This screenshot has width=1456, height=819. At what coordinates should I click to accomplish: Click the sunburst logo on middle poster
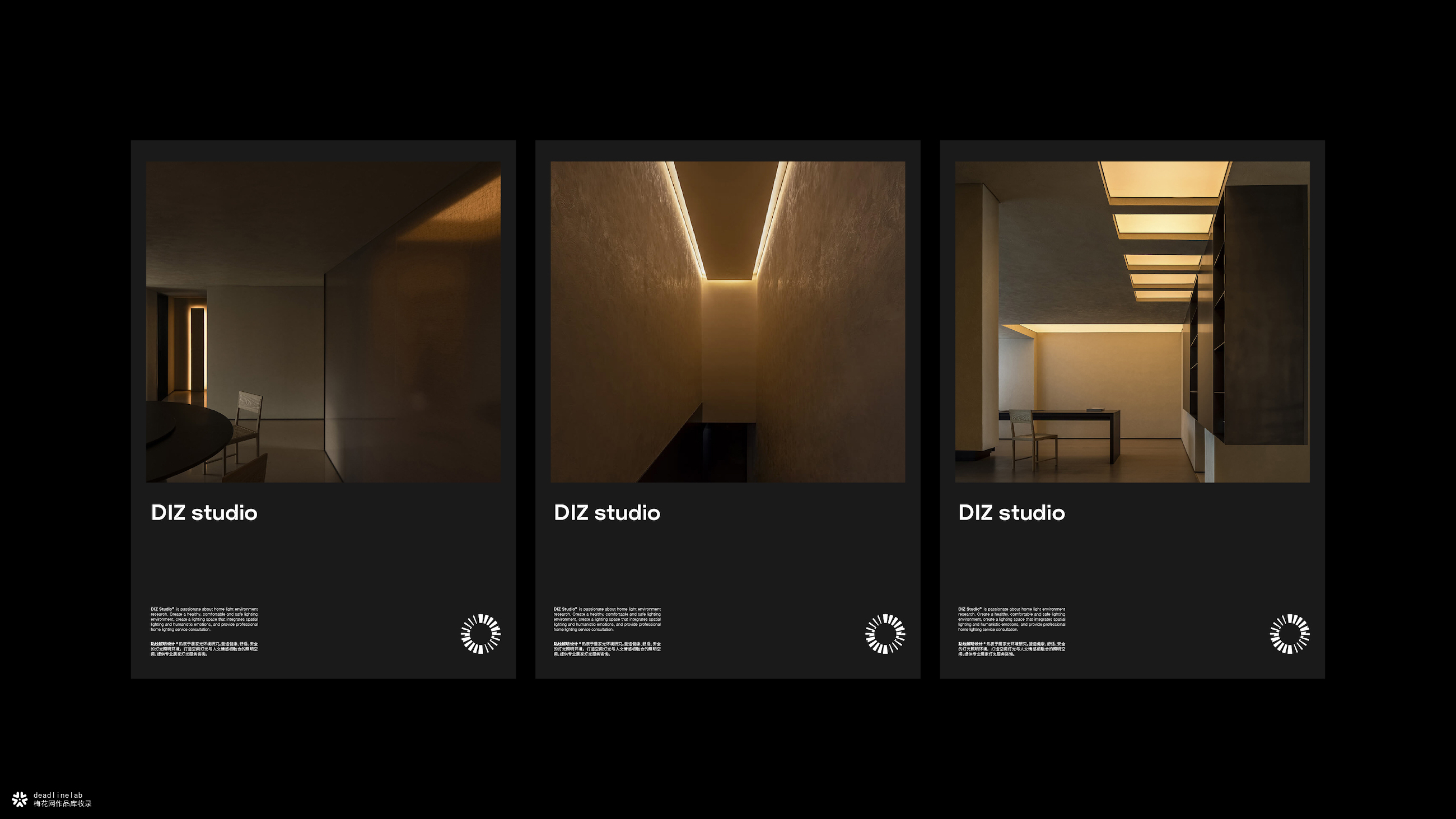click(x=885, y=634)
